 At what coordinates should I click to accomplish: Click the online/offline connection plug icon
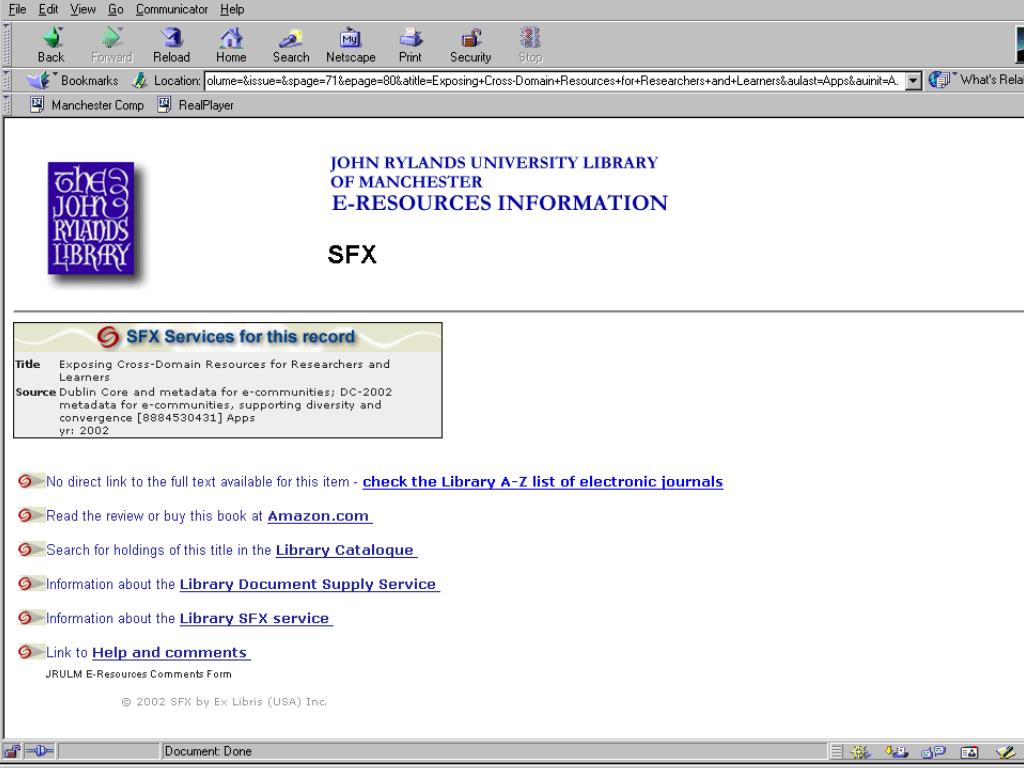point(40,751)
